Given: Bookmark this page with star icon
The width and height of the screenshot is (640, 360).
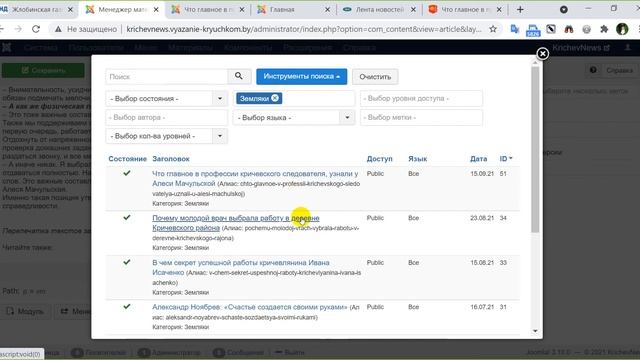Looking at the screenshot, I should [493, 29].
